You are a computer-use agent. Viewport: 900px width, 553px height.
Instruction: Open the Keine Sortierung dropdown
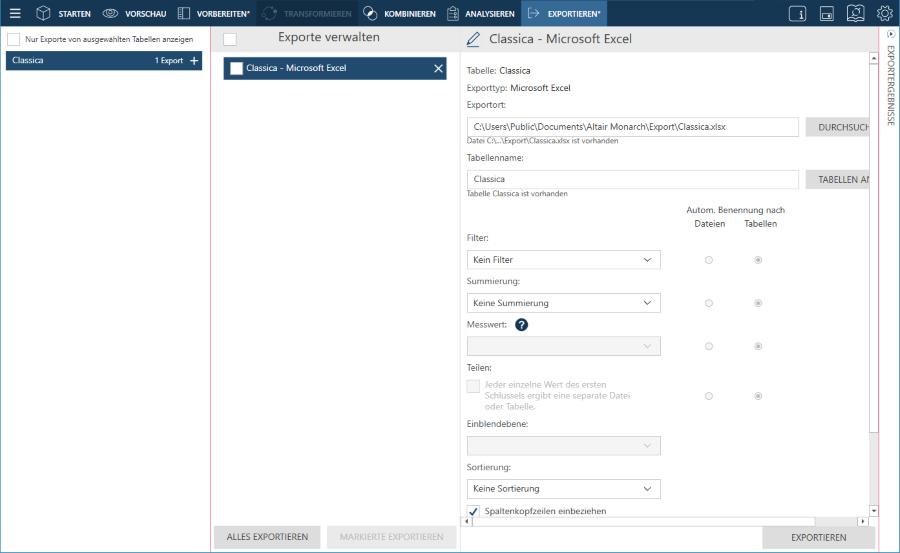coord(563,489)
